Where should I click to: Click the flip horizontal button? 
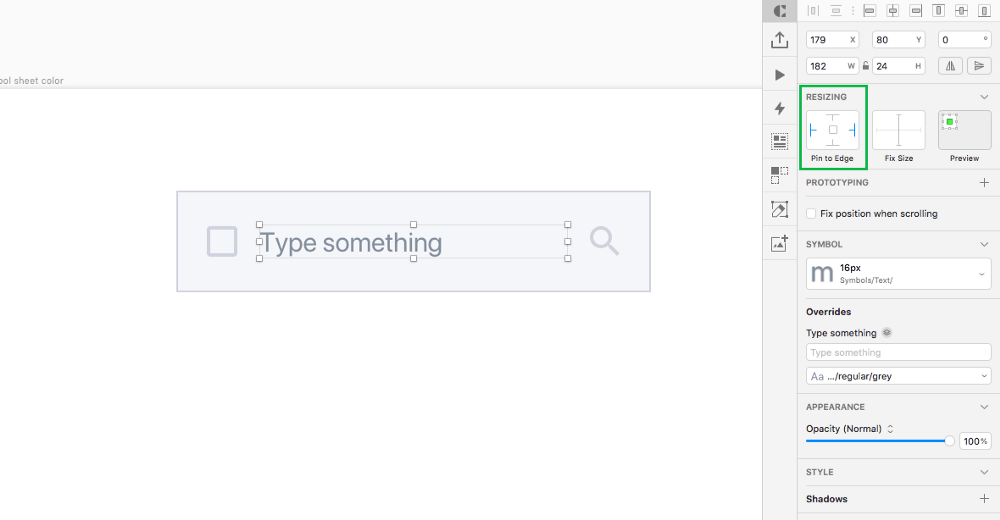950,66
